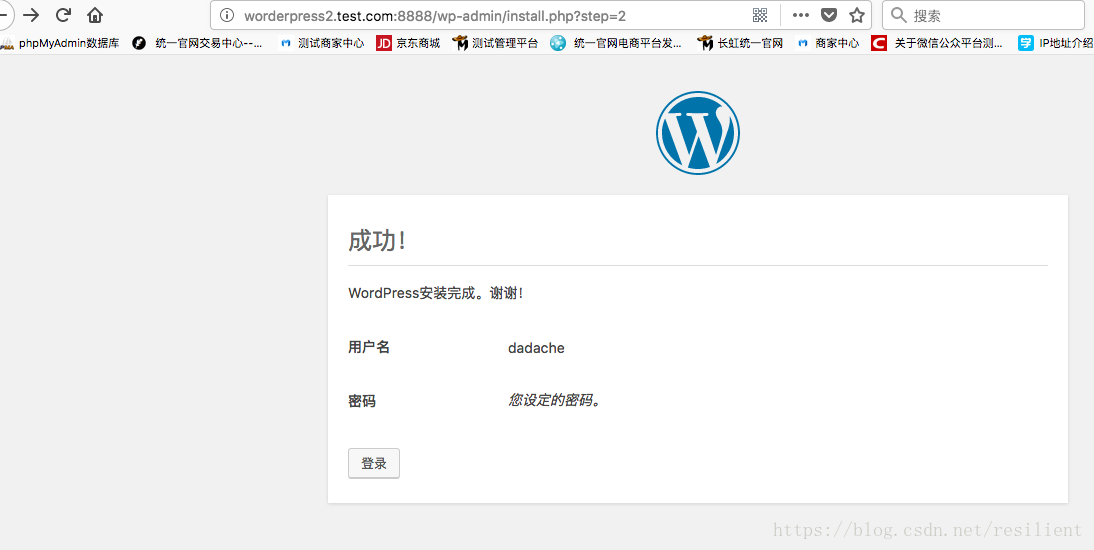The image size is (1094, 550).
Task: Click the 登录 login button
Action: (x=374, y=463)
